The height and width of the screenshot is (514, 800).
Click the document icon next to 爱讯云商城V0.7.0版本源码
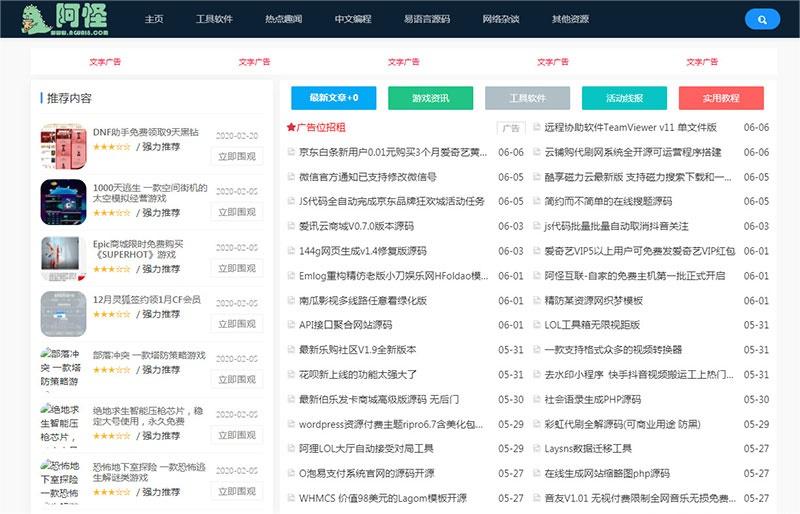(291, 226)
